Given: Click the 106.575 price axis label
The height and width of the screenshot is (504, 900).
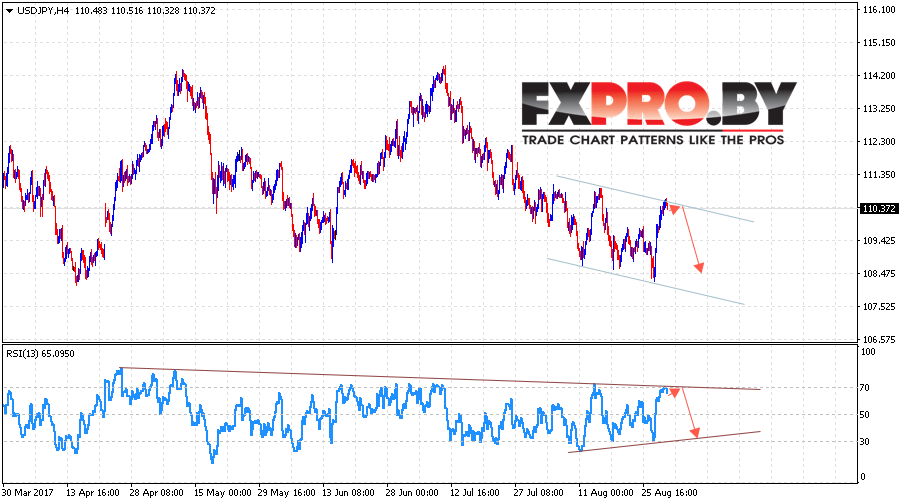Looking at the screenshot, I should pos(879,339).
